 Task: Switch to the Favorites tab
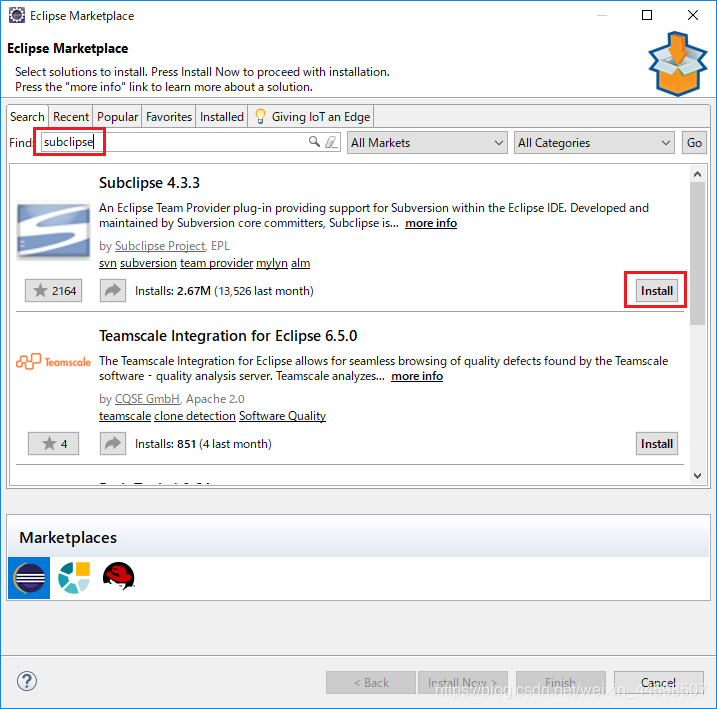[x=169, y=117]
